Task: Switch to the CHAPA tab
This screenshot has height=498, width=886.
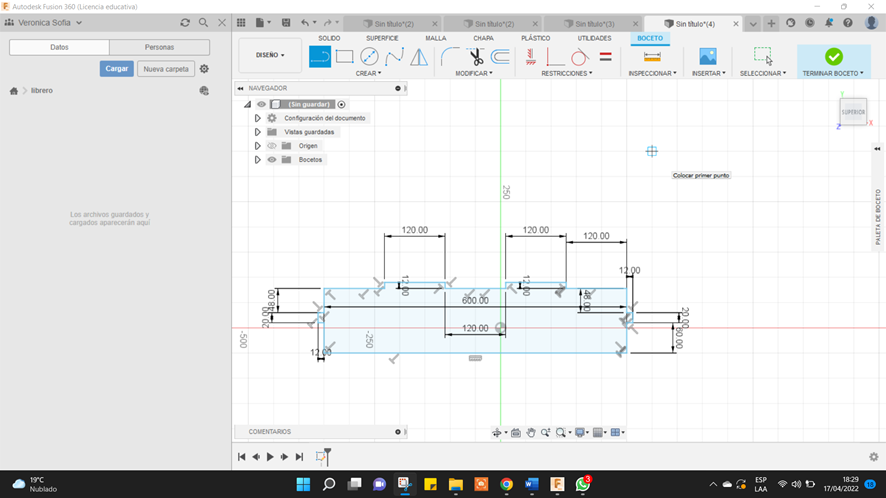Action: pyautogui.click(x=483, y=38)
